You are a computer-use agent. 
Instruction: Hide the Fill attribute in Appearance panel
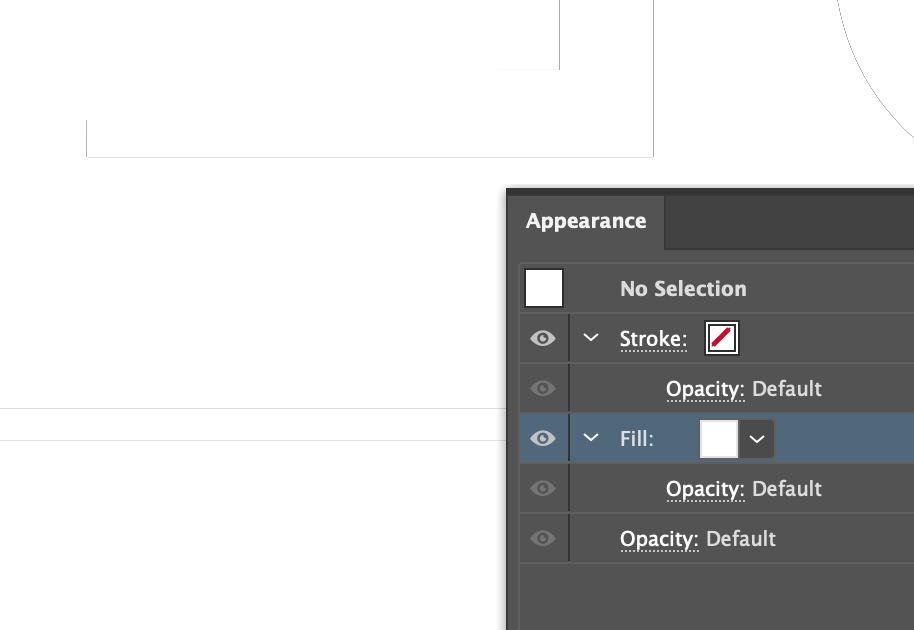(543, 438)
